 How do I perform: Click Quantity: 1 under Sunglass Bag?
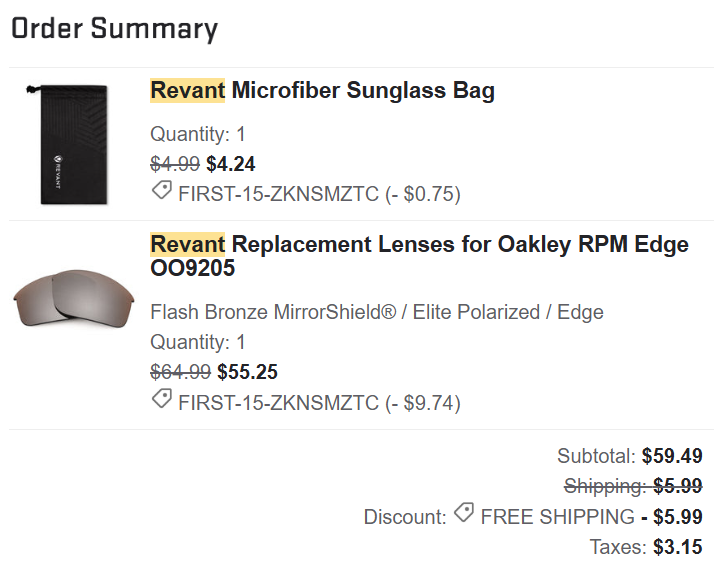pos(197,134)
